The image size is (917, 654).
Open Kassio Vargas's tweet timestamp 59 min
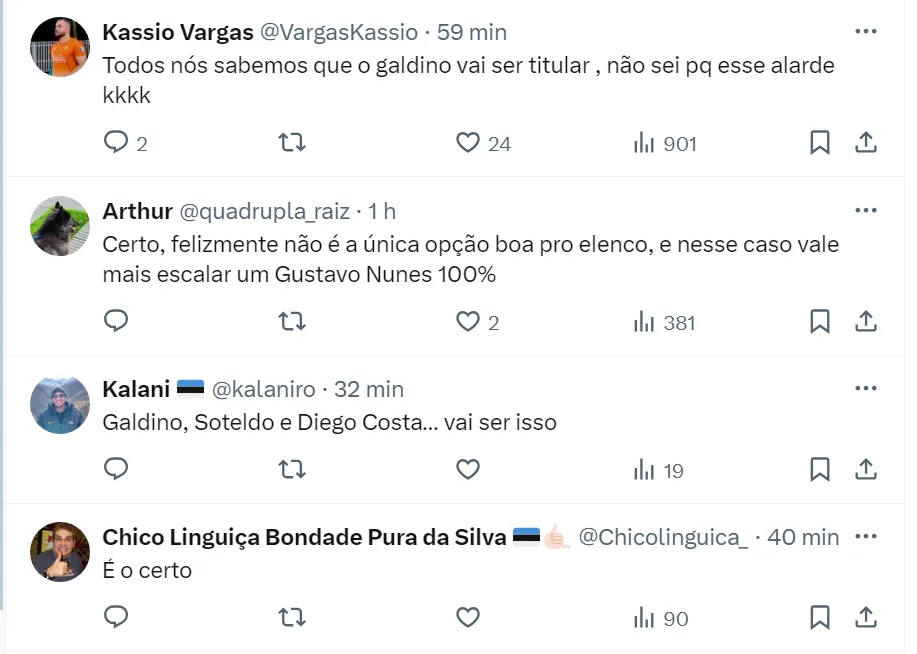tap(472, 32)
